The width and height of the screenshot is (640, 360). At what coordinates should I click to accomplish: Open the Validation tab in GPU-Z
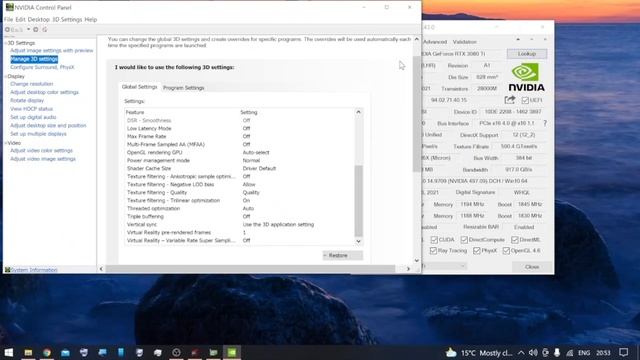pyautogui.click(x=464, y=42)
